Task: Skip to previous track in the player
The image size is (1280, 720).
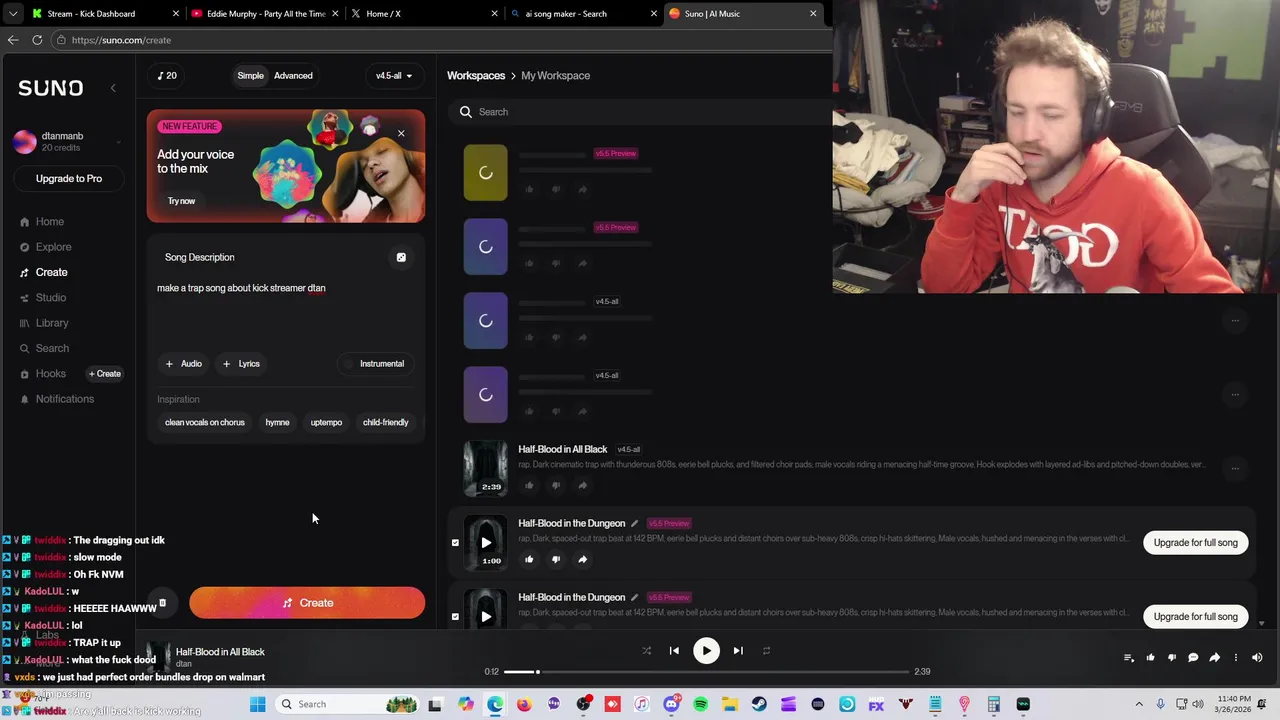Action: (674, 650)
